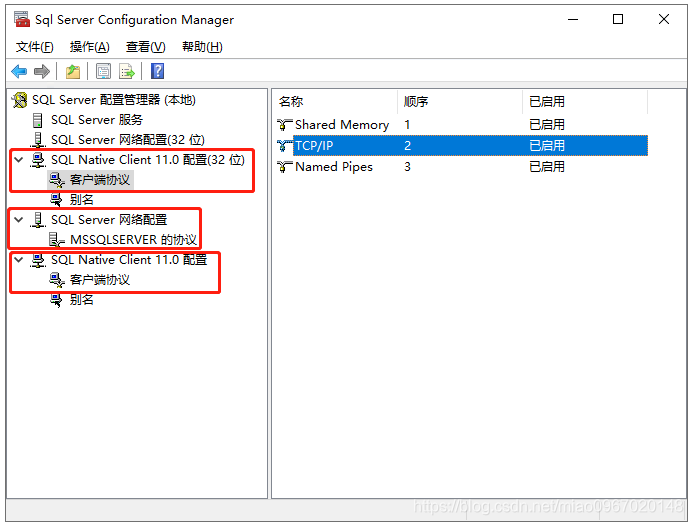Click order value 1 in Shared Memory row

407,125
